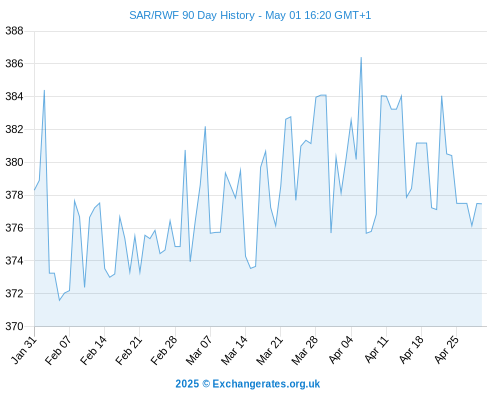Screen dimensions: 495x400
Task: Select the Feb 28 x-axis date label
Action: 164,350
